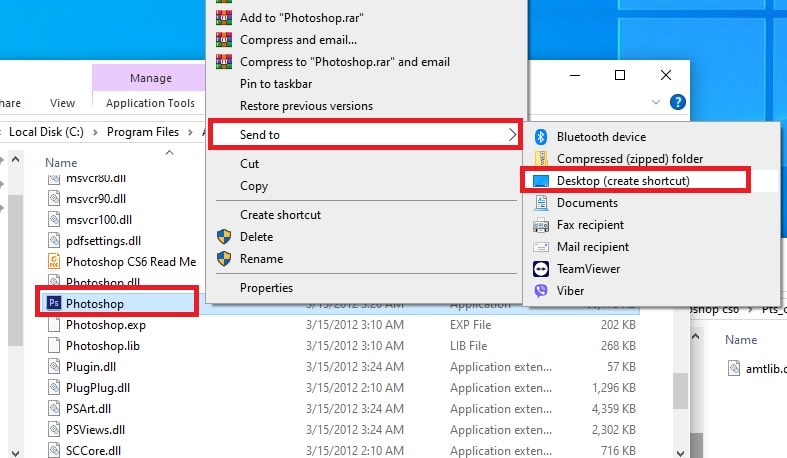This screenshot has width=787, height=458.
Task: Click Local Disk (C:) in address bar
Action: coord(46,132)
